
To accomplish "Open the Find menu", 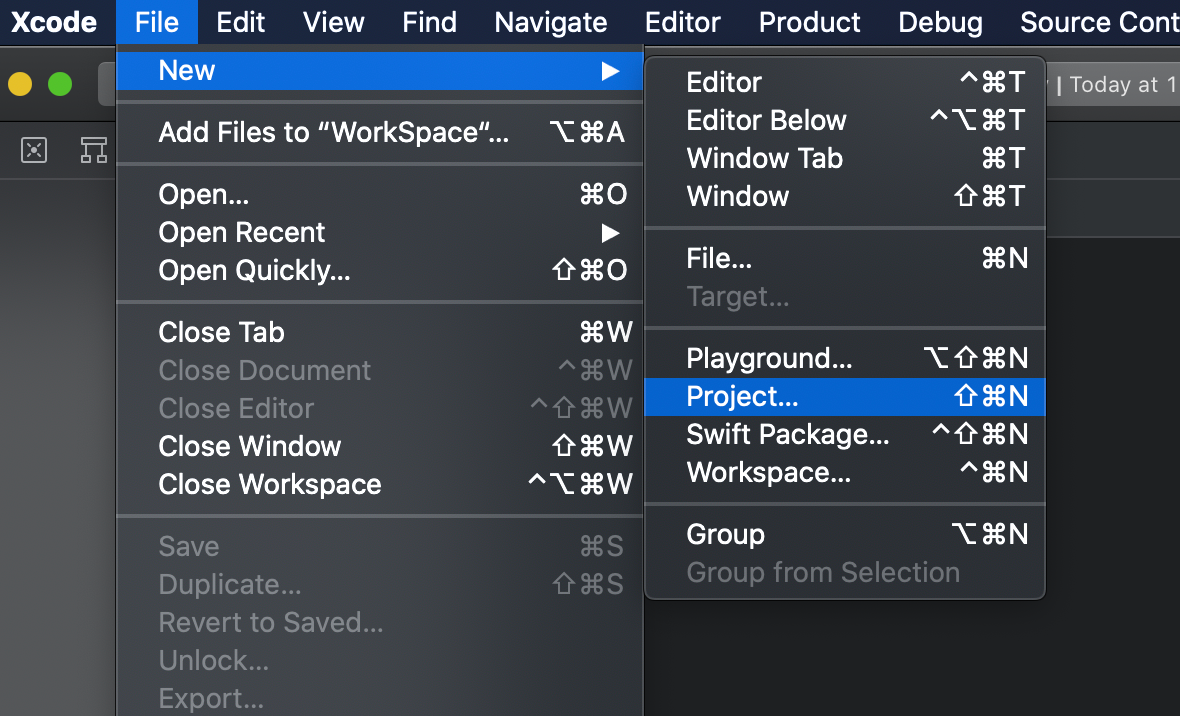I will pyautogui.click(x=429, y=22).
